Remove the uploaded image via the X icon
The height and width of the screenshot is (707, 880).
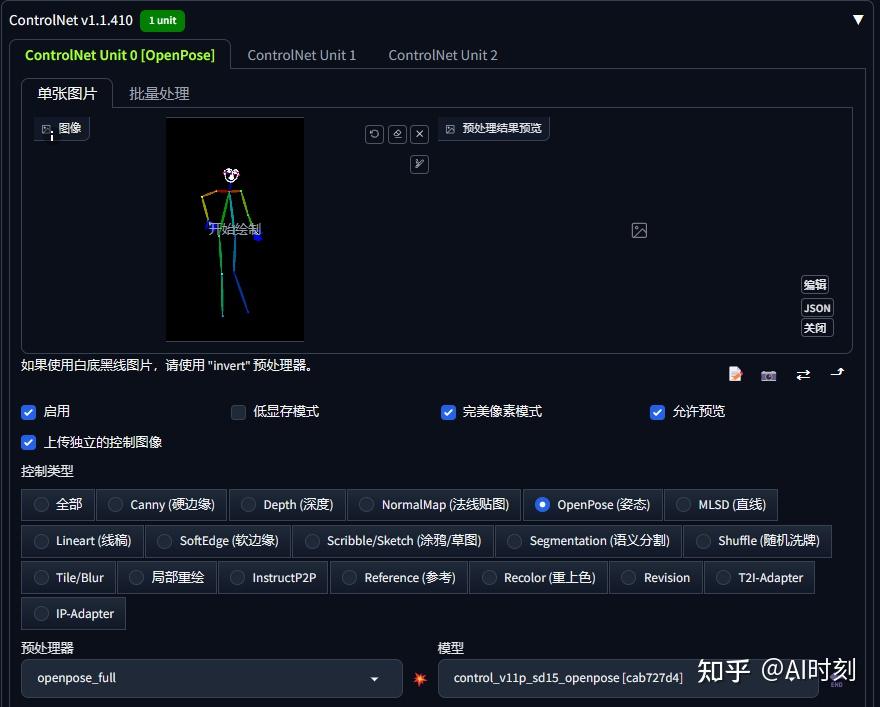pyautogui.click(x=419, y=133)
